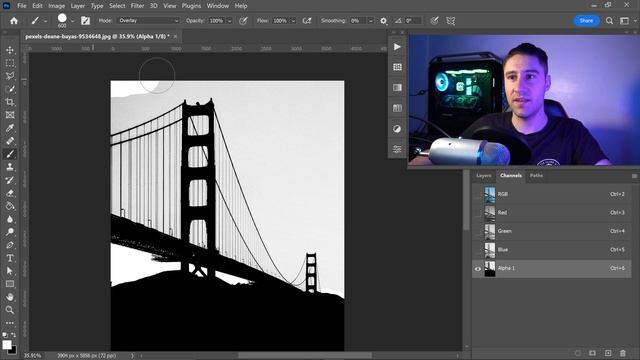
Task: Select the Crop tool
Action: tap(10, 102)
